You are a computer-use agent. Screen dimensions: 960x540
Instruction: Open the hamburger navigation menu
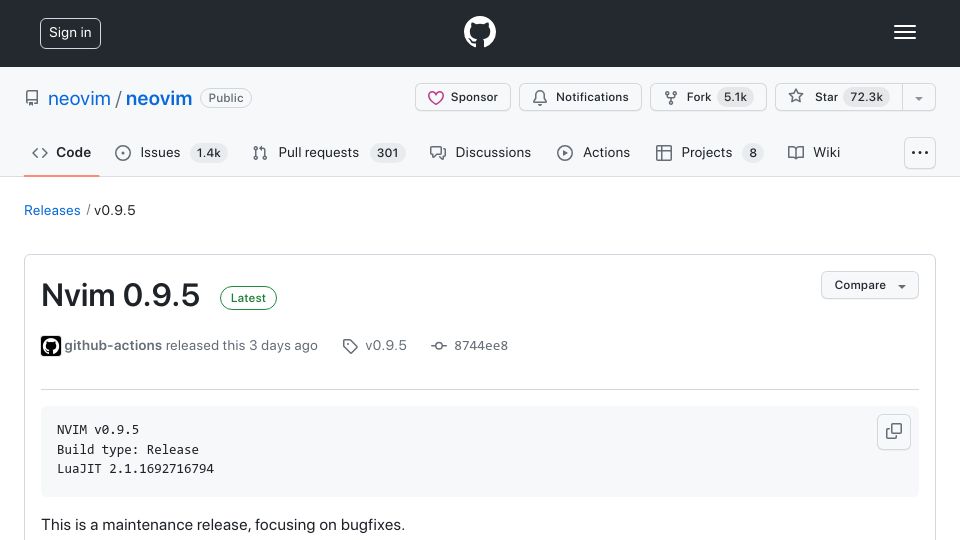pos(904,32)
